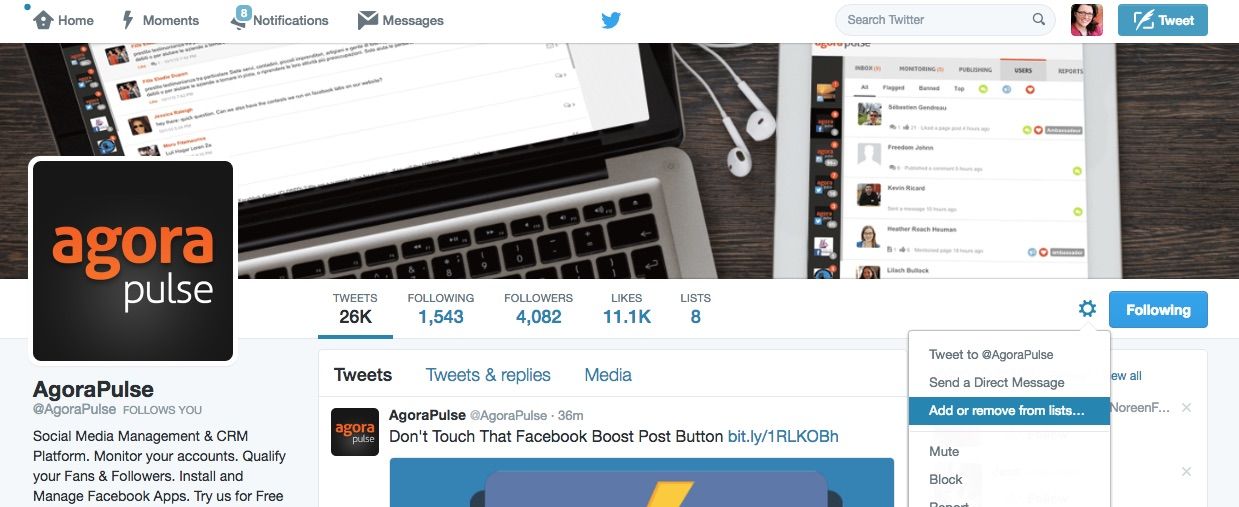Open Notifications bell icon

239,20
